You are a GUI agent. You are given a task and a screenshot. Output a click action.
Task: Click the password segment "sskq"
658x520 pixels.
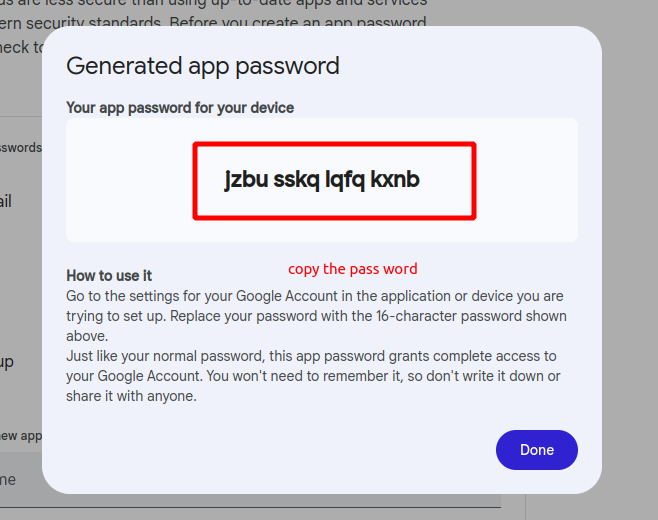click(295, 180)
